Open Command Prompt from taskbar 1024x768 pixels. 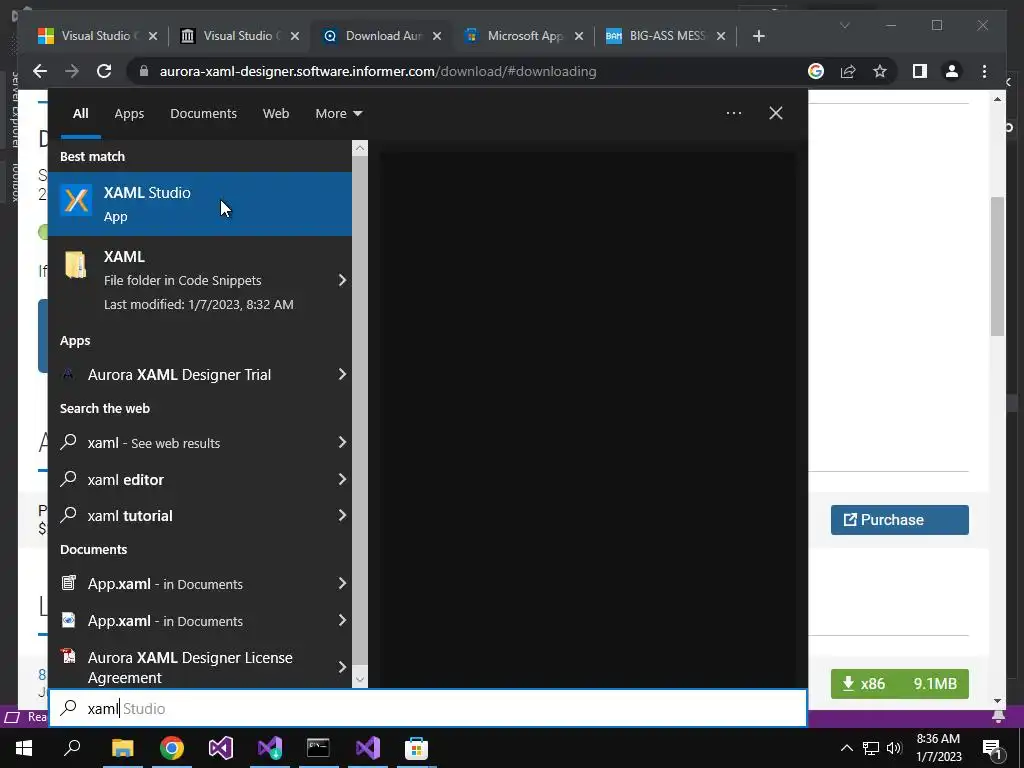point(318,748)
